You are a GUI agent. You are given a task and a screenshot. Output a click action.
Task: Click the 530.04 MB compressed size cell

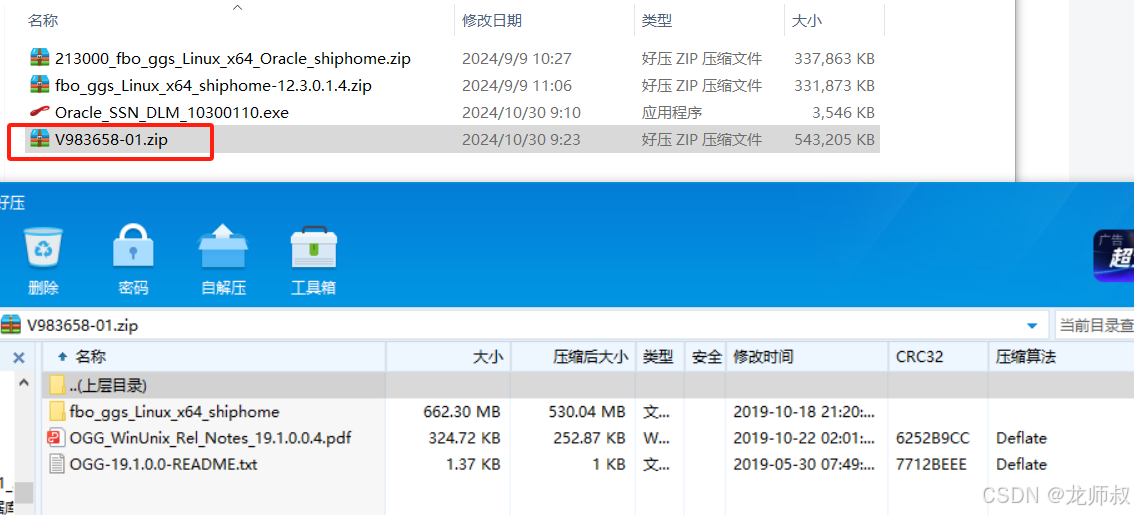point(587,412)
